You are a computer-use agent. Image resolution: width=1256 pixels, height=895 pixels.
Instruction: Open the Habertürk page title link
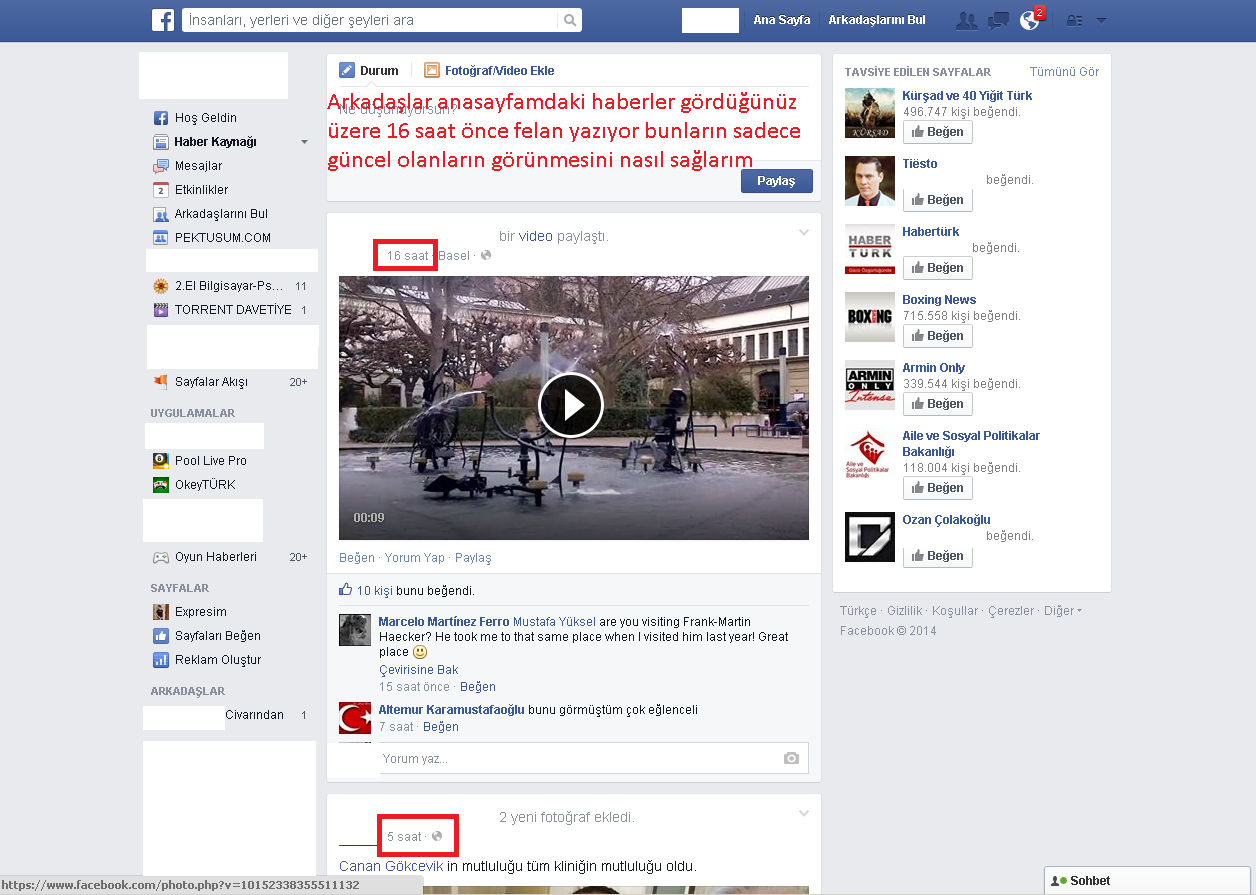[931, 232]
